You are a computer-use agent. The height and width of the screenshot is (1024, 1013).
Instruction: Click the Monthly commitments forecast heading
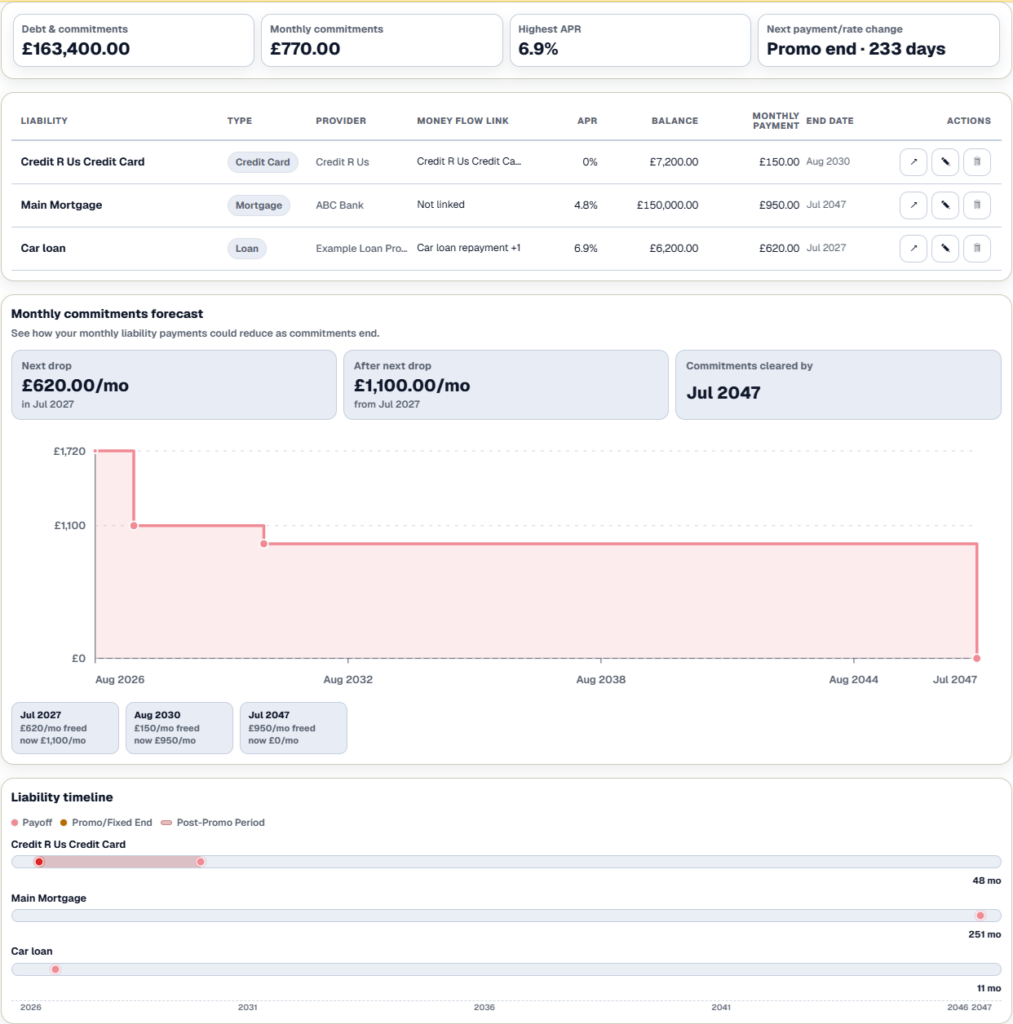click(x=107, y=313)
